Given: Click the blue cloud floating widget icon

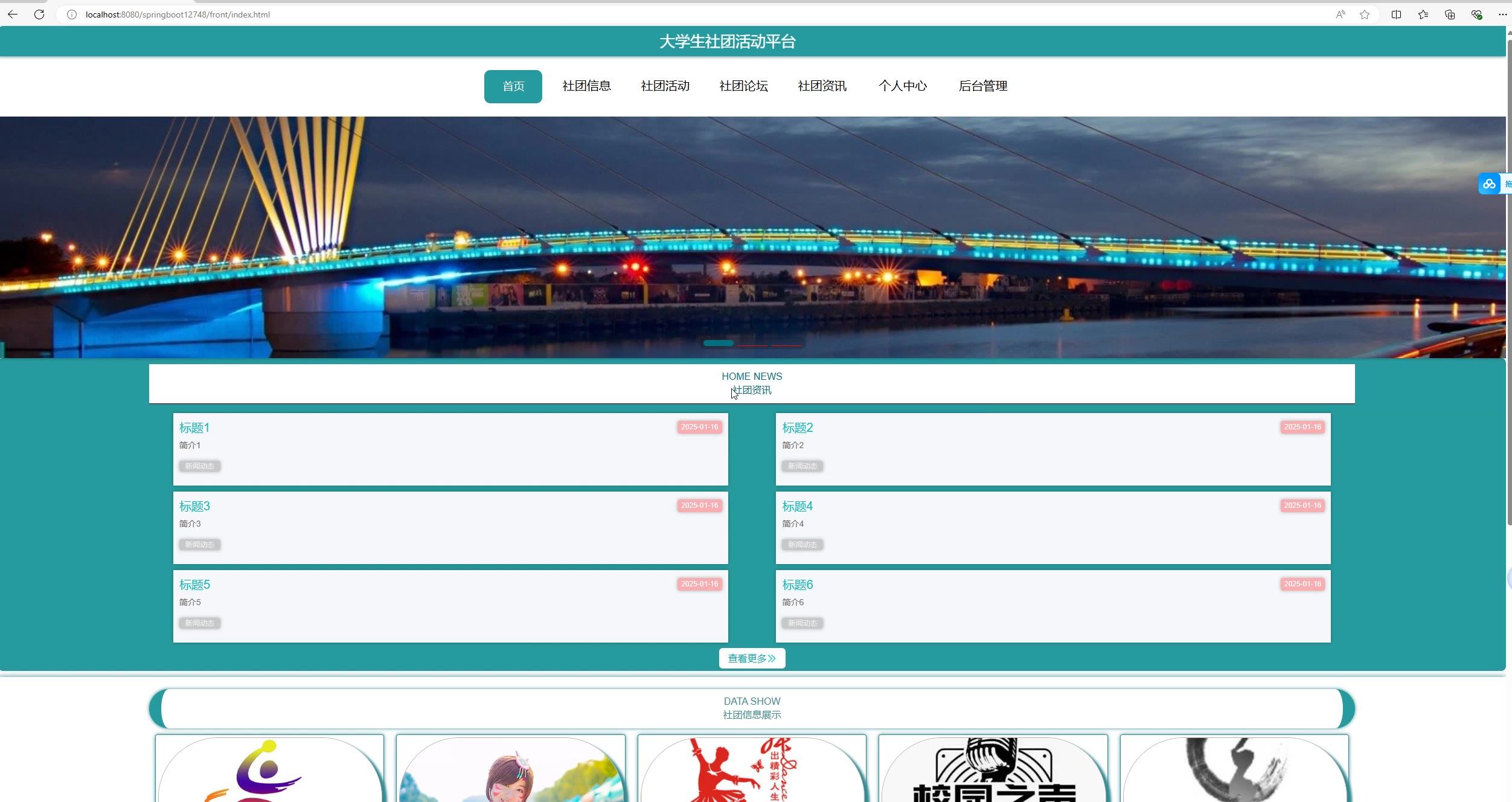Looking at the screenshot, I should click(1489, 184).
